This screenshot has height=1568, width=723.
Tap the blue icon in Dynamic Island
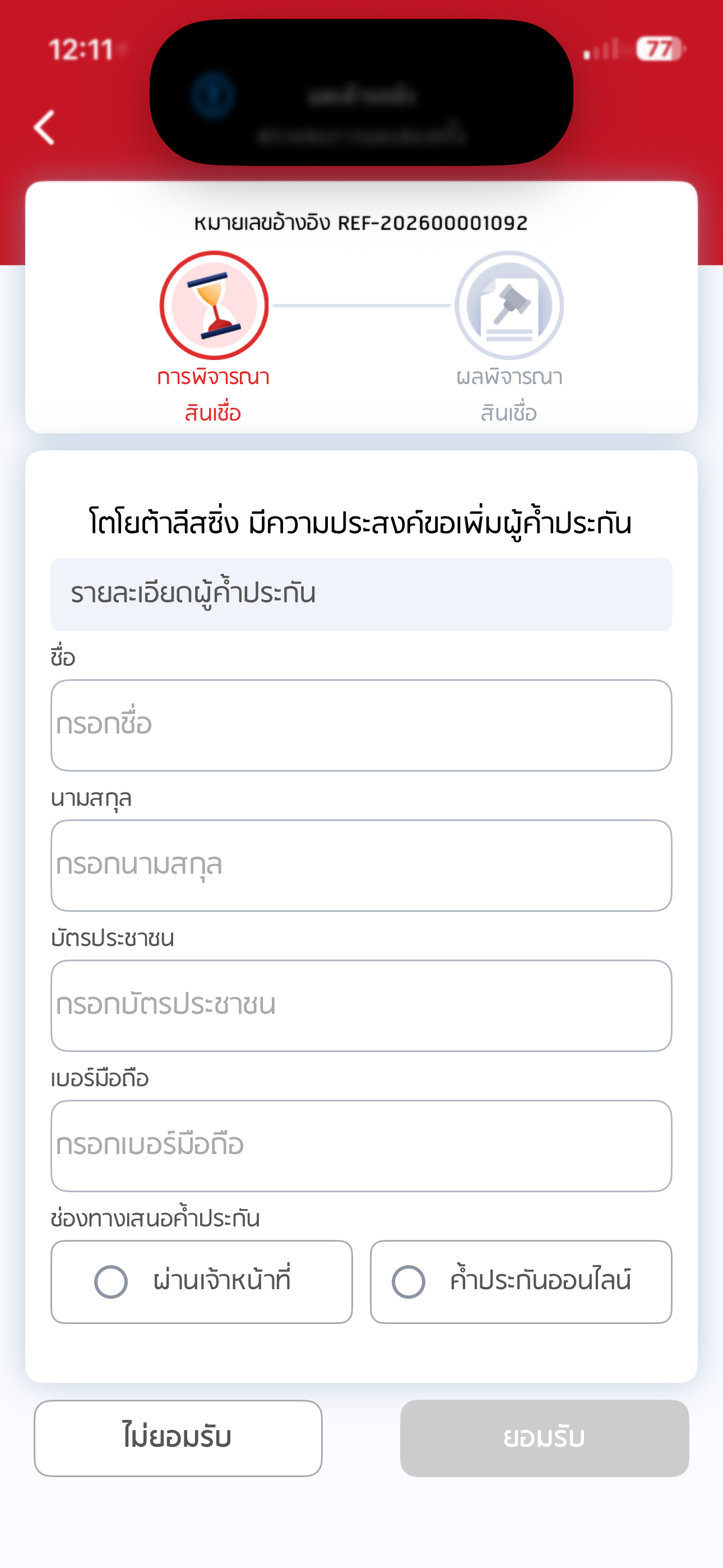coord(213,95)
